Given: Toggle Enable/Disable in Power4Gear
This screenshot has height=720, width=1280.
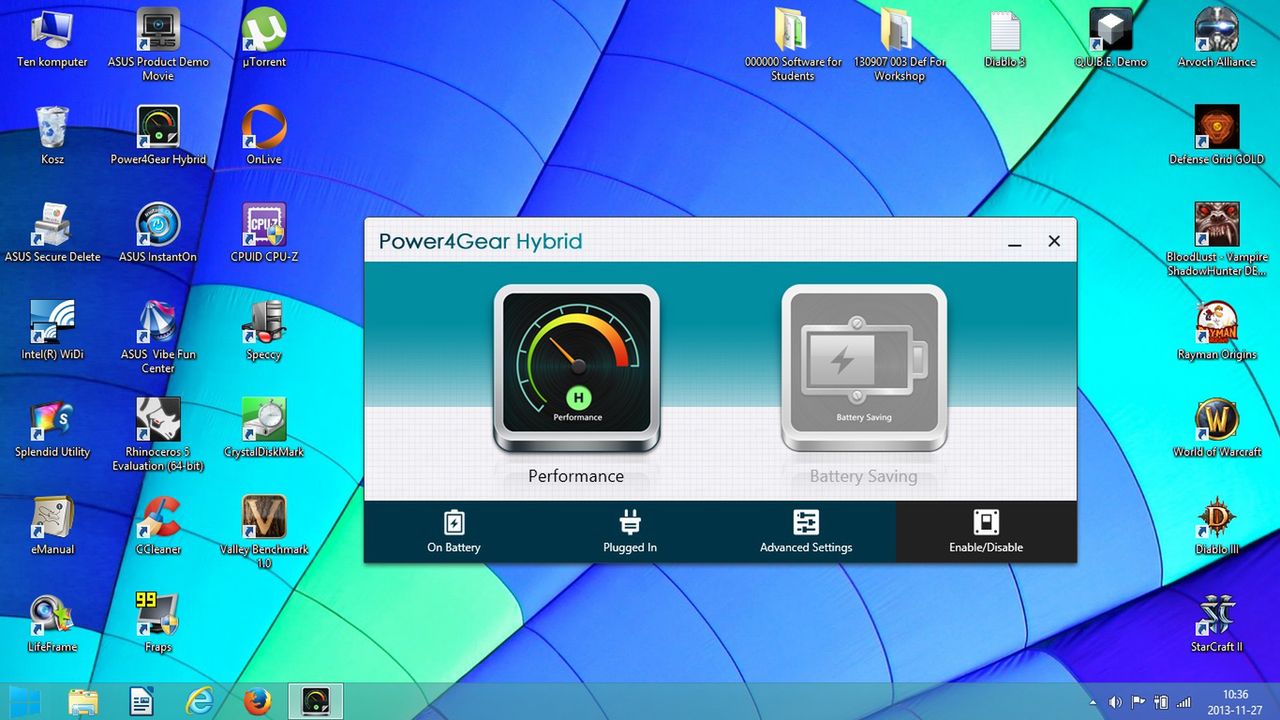Looking at the screenshot, I should 986,531.
